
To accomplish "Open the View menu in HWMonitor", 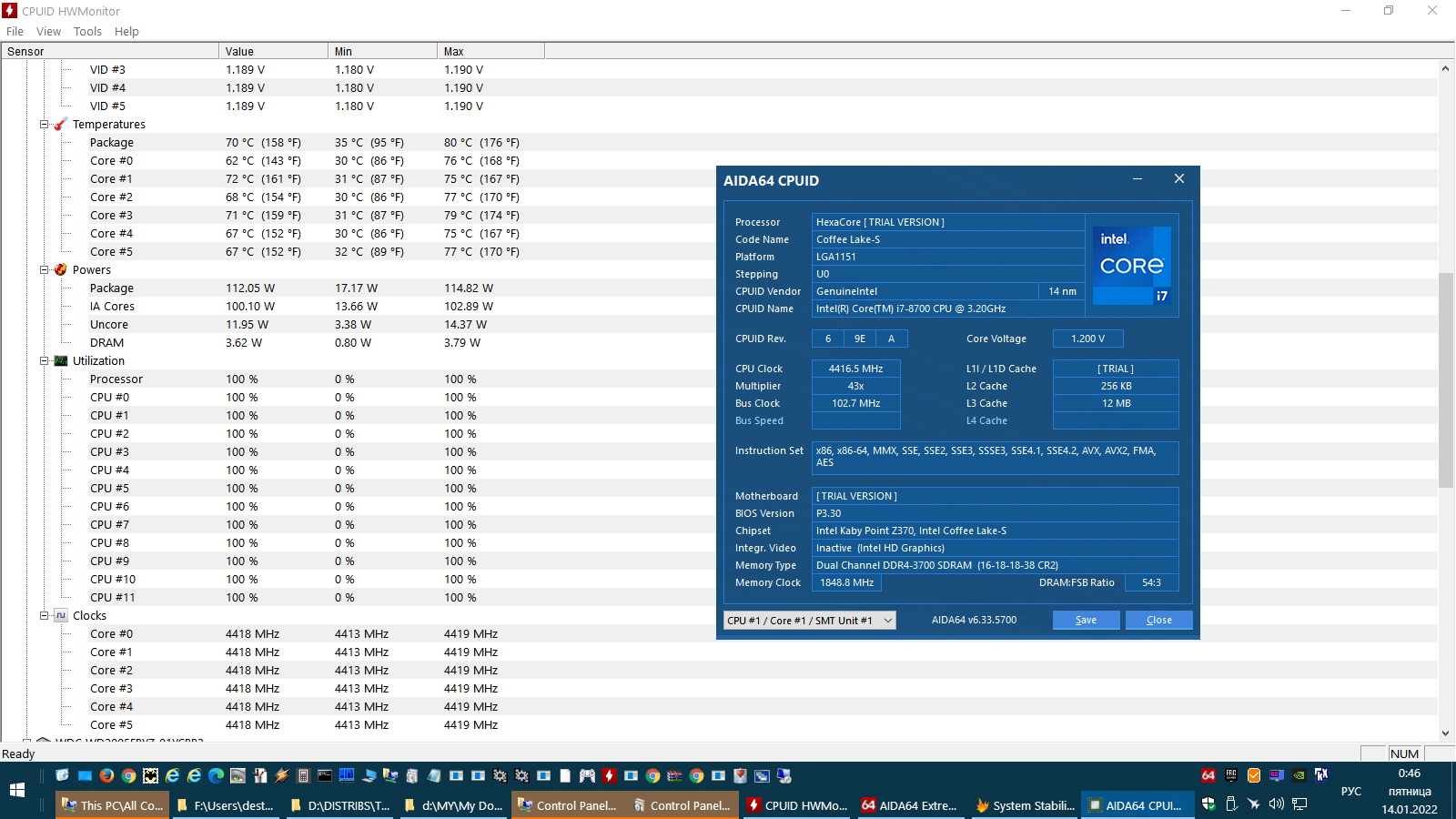I will [48, 31].
